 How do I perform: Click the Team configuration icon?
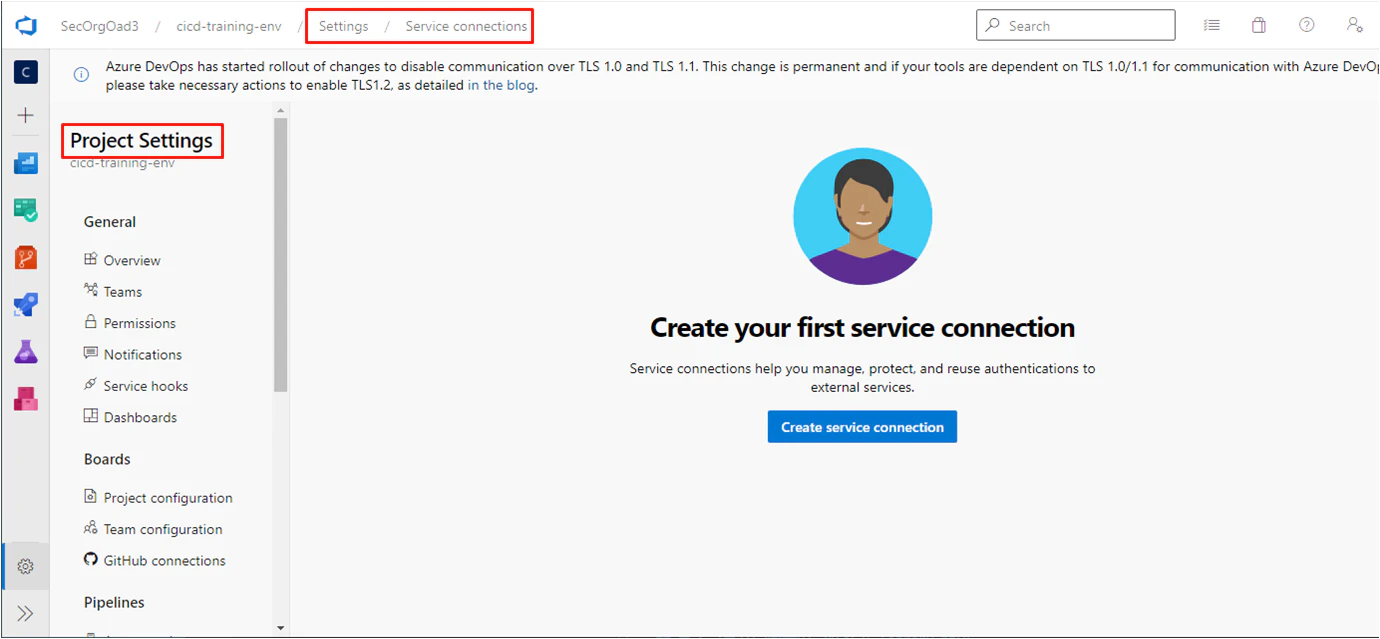click(x=91, y=529)
